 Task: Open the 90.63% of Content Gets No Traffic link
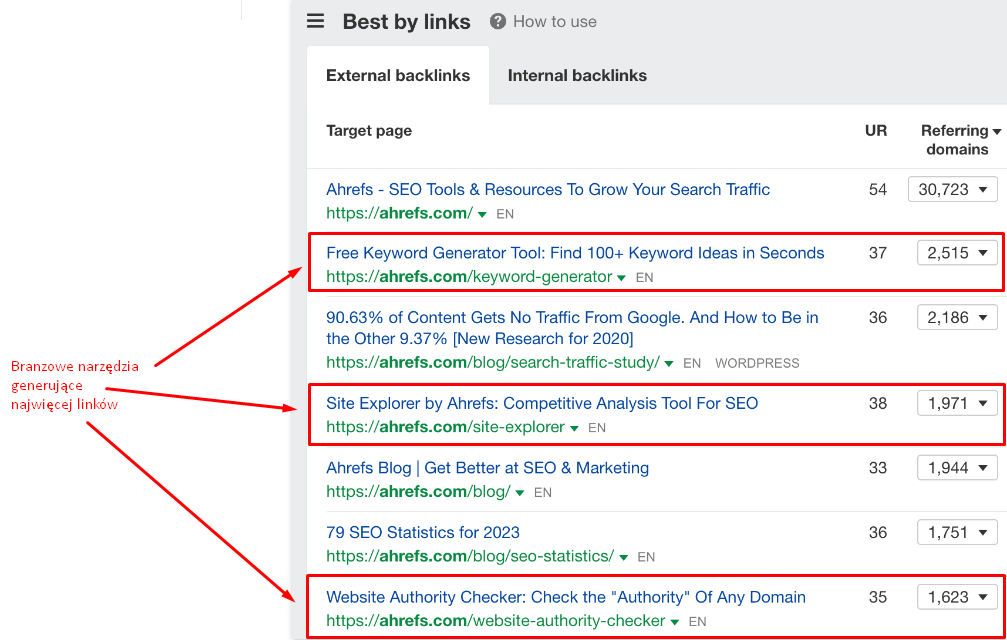tap(572, 328)
